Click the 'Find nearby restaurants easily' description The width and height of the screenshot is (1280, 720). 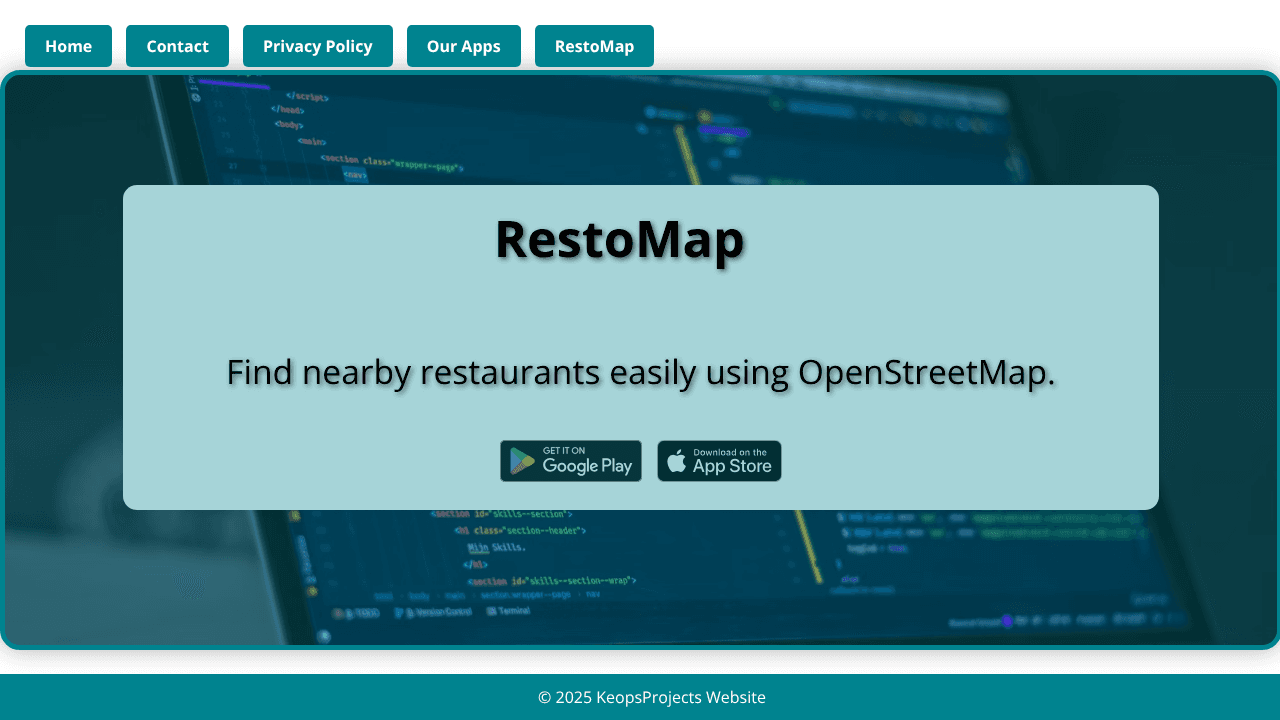(x=641, y=372)
